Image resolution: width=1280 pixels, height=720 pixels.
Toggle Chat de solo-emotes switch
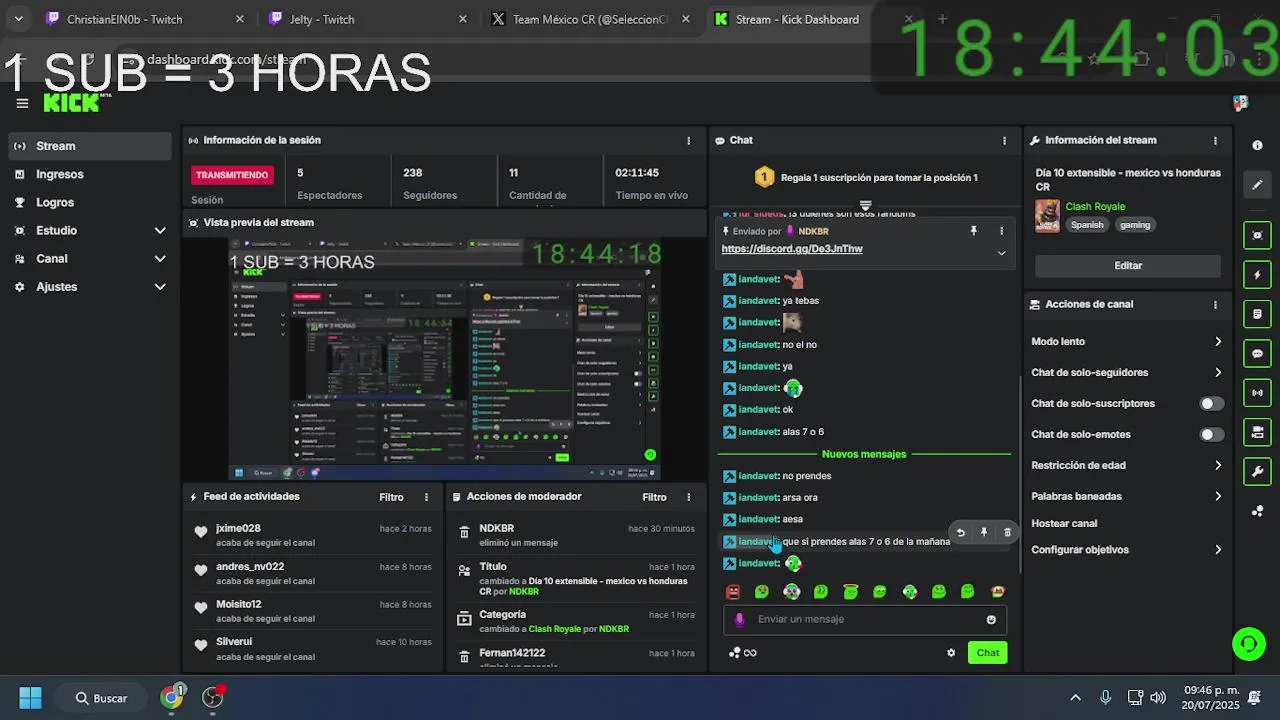[1211, 435]
